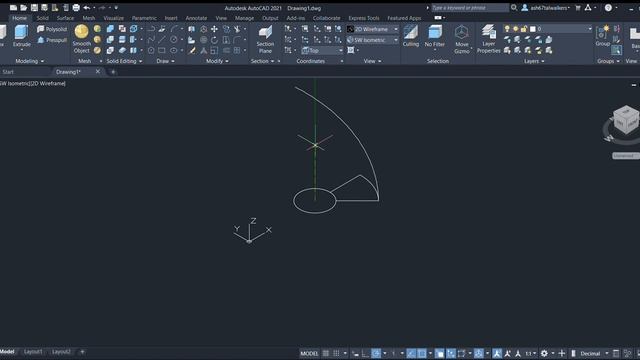This screenshot has height=360, width=640.
Task: Toggle polar tracking in status bar
Action: point(376,353)
